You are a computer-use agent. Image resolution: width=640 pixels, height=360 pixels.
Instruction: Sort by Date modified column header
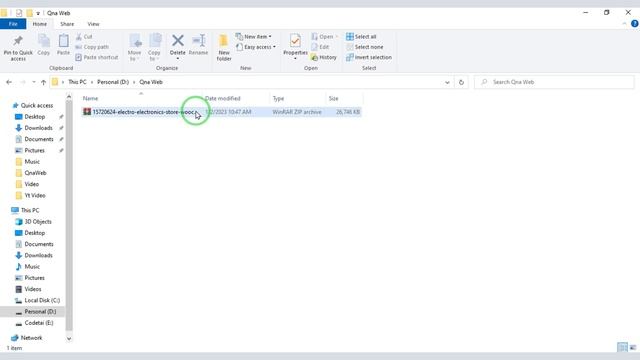click(236, 98)
